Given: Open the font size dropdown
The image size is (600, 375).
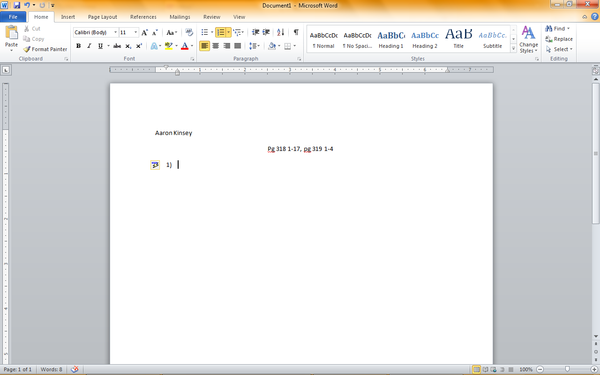Looking at the screenshot, I should coord(135,33).
